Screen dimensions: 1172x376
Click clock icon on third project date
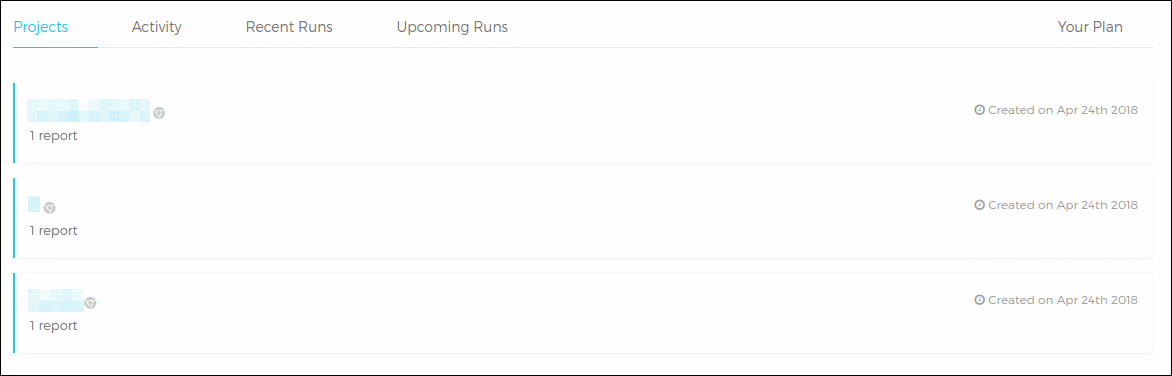tap(979, 300)
